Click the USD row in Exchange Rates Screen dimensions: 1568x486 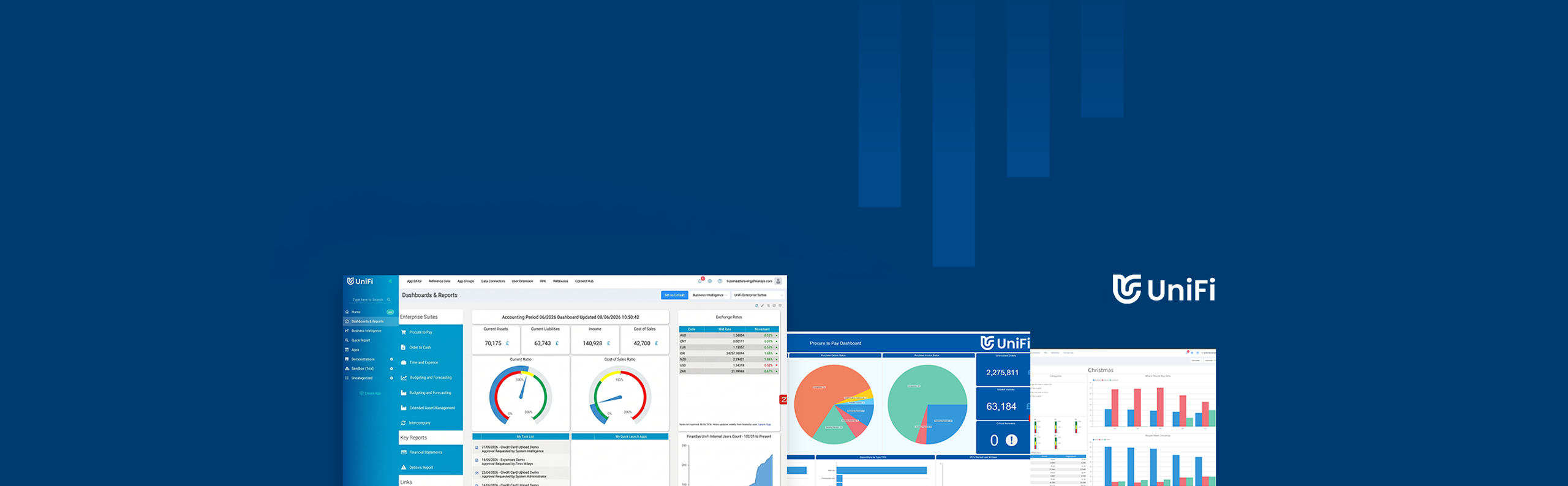[728, 365]
